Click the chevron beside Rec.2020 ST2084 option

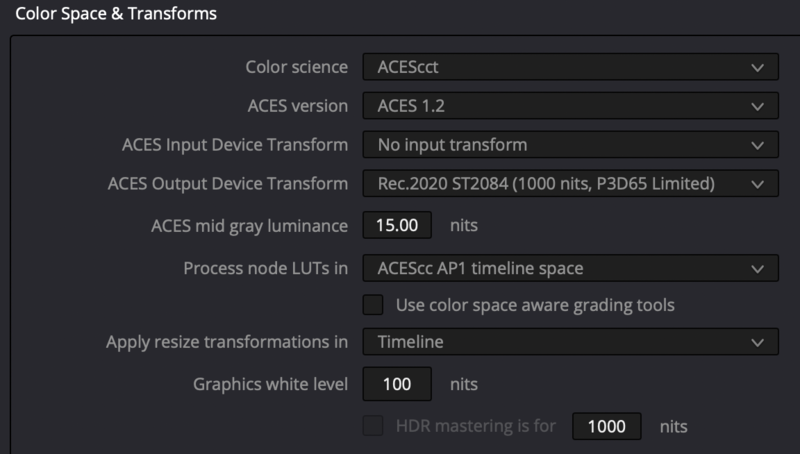tap(757, 184)
